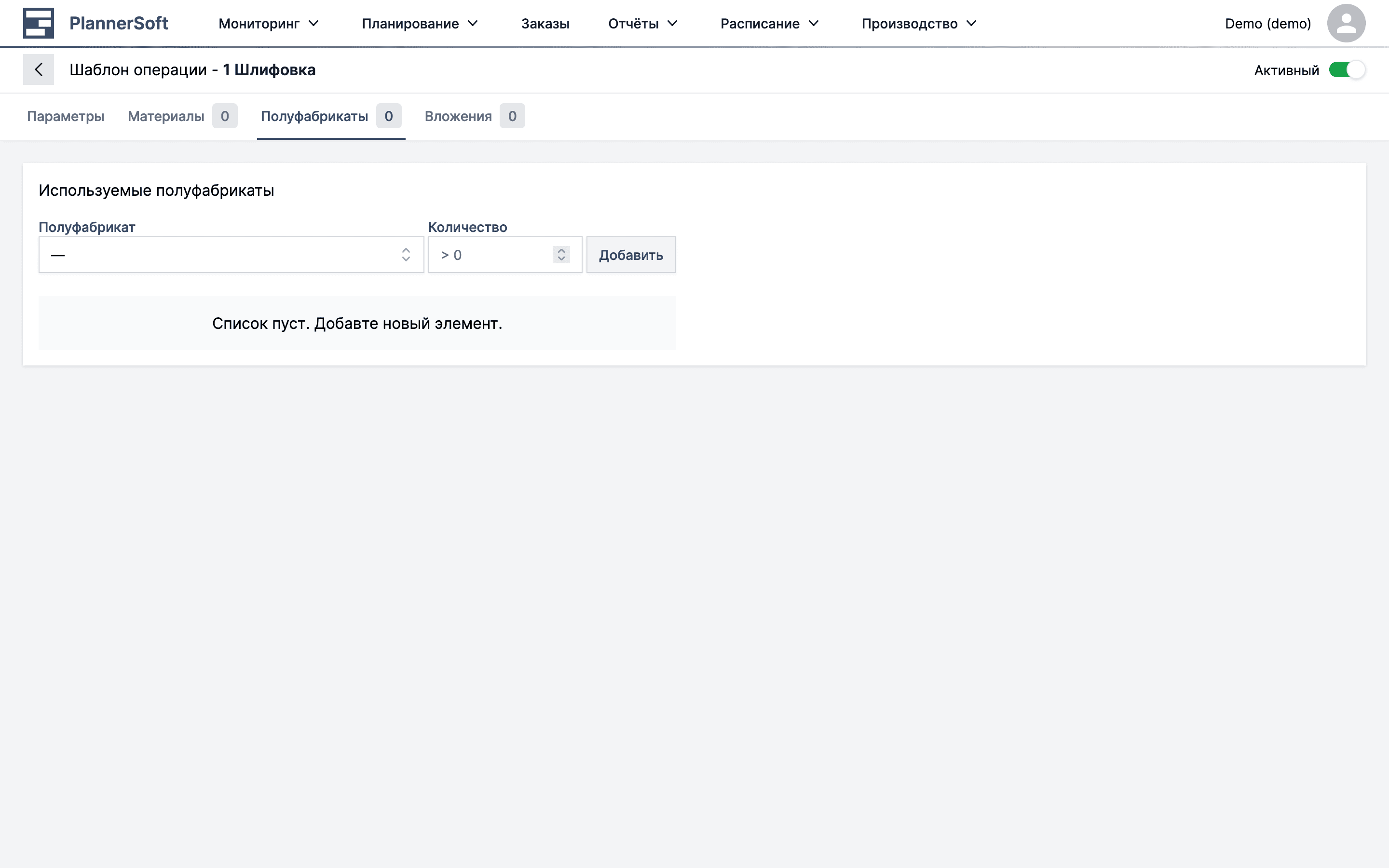This screenshot has height=868, width=1389.
Task: Click the PlannerSoft logo icon
Action: (x=39, y=23)
